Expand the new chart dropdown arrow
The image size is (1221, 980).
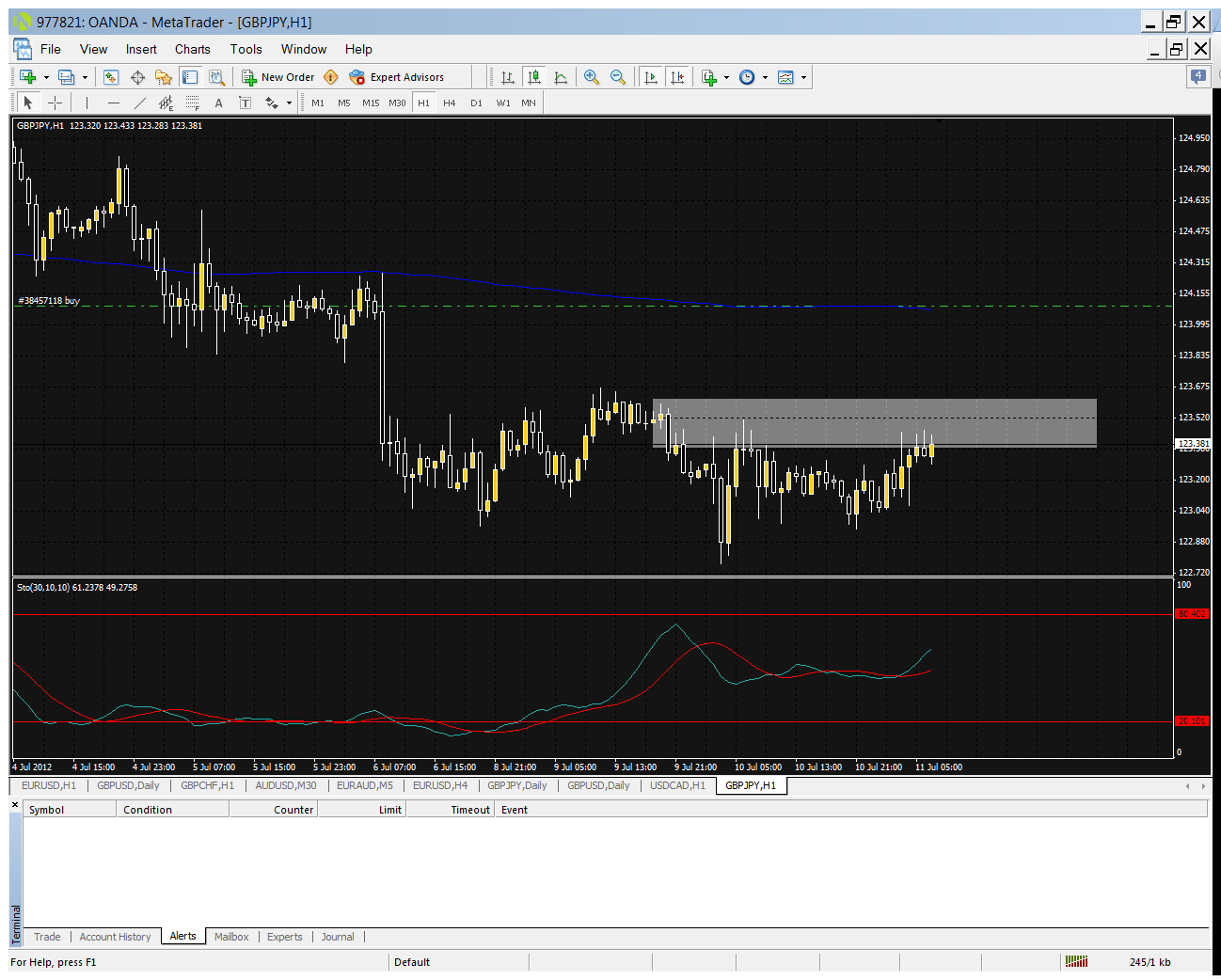click(46, 77)
